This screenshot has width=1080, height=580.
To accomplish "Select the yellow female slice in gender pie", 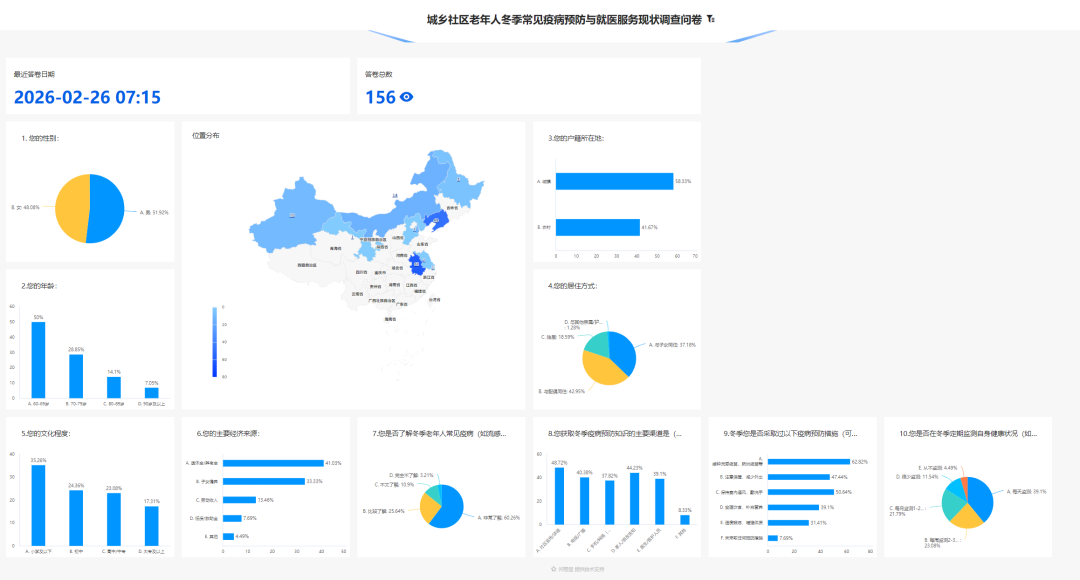I will 71,209.
